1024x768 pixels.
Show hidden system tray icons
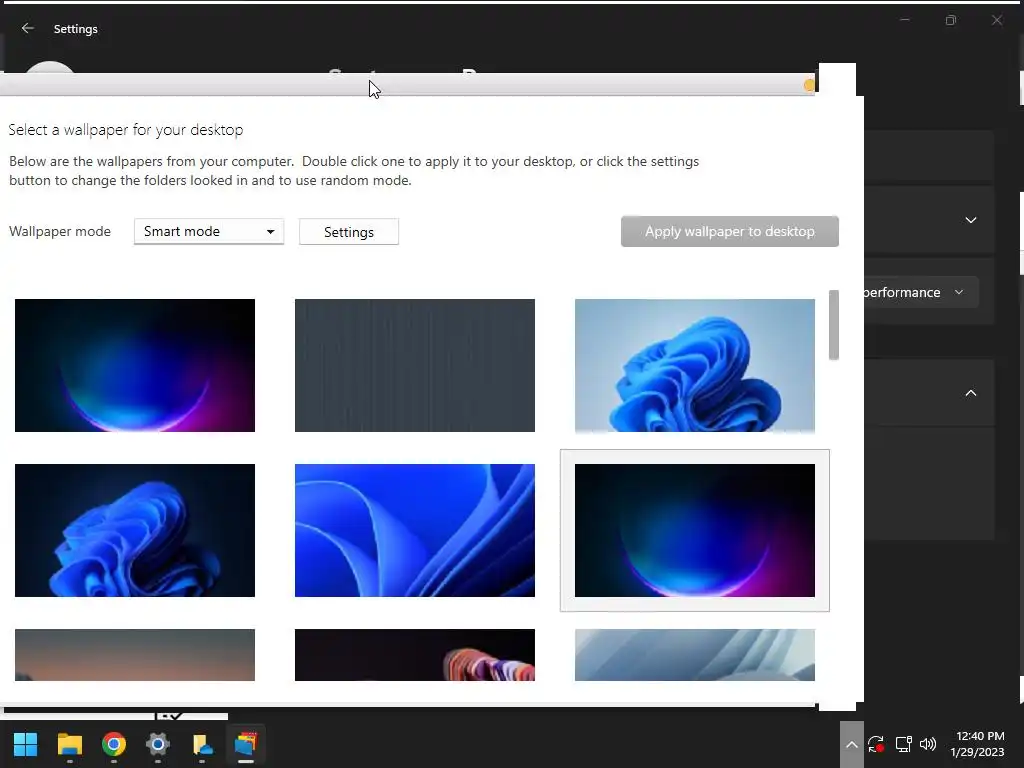pos(852,744)
